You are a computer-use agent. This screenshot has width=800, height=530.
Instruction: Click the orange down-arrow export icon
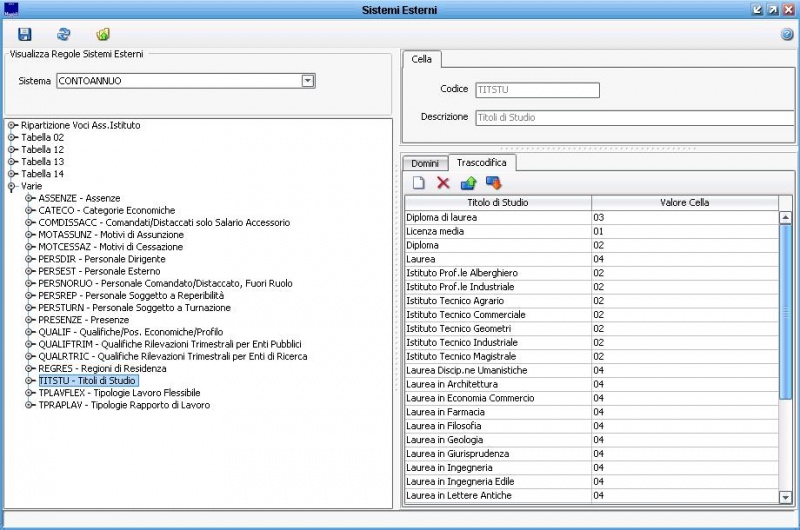493,182
